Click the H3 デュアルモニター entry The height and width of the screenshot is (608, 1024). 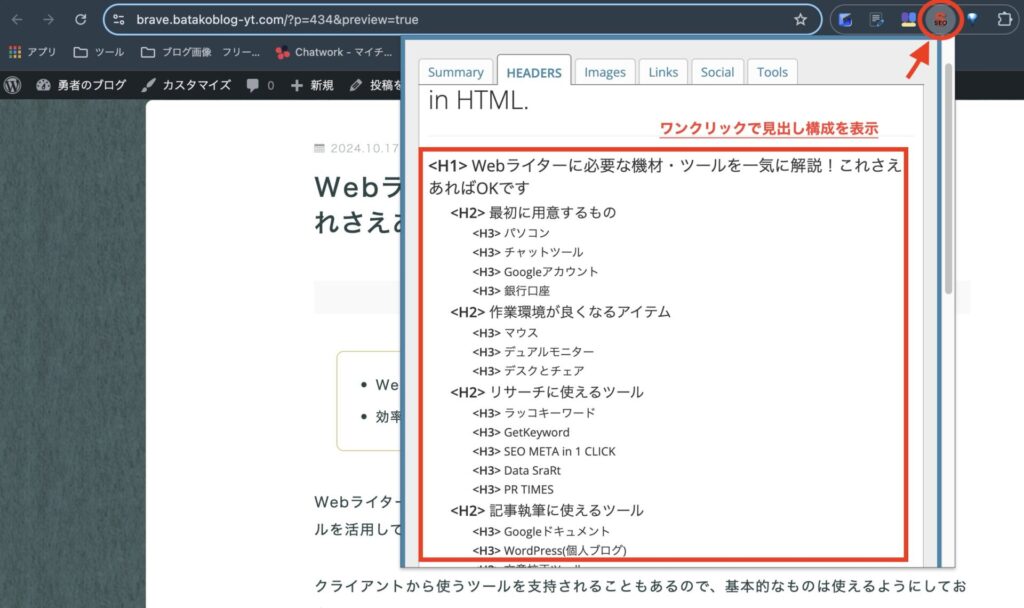pyautogui.click(x=533, y=352)
